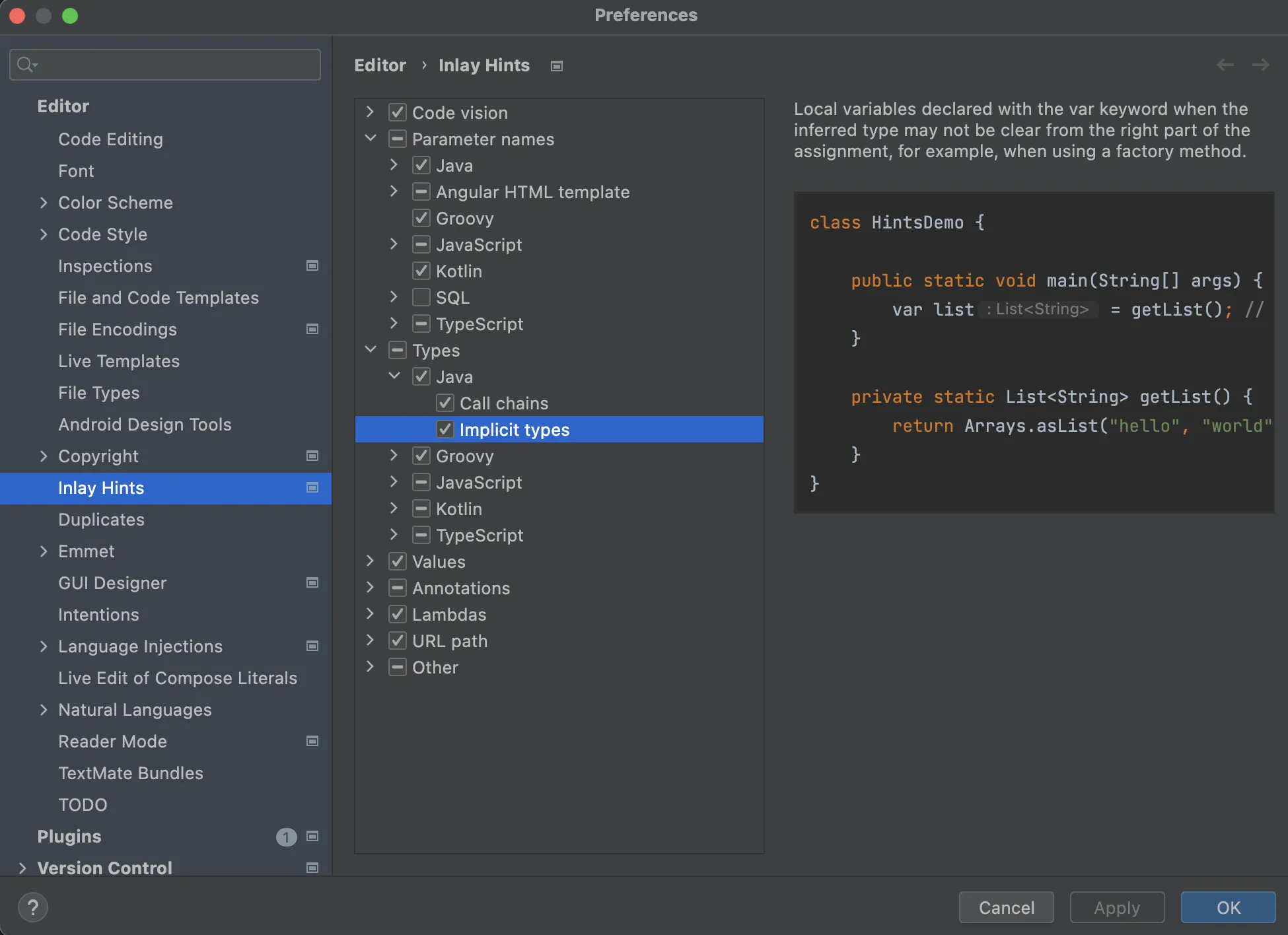Click the help question mark icon

tap(32, 907)
